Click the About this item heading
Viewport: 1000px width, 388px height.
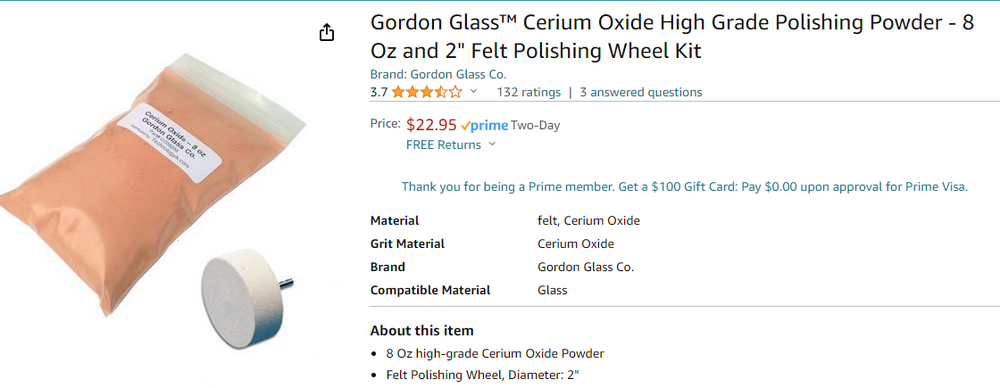tap(422, 331)
